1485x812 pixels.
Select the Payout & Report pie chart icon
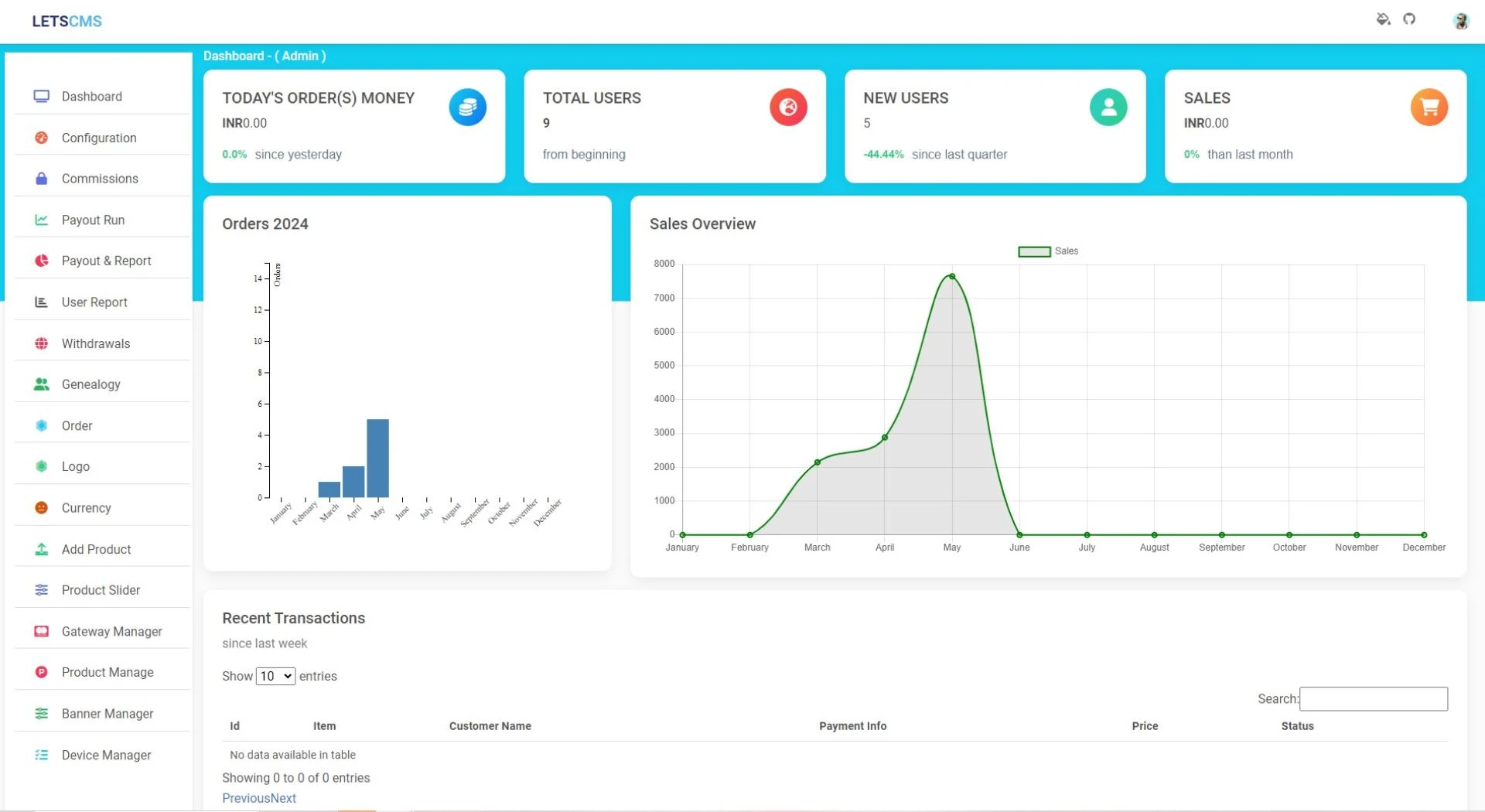click(x=42, y=261)
